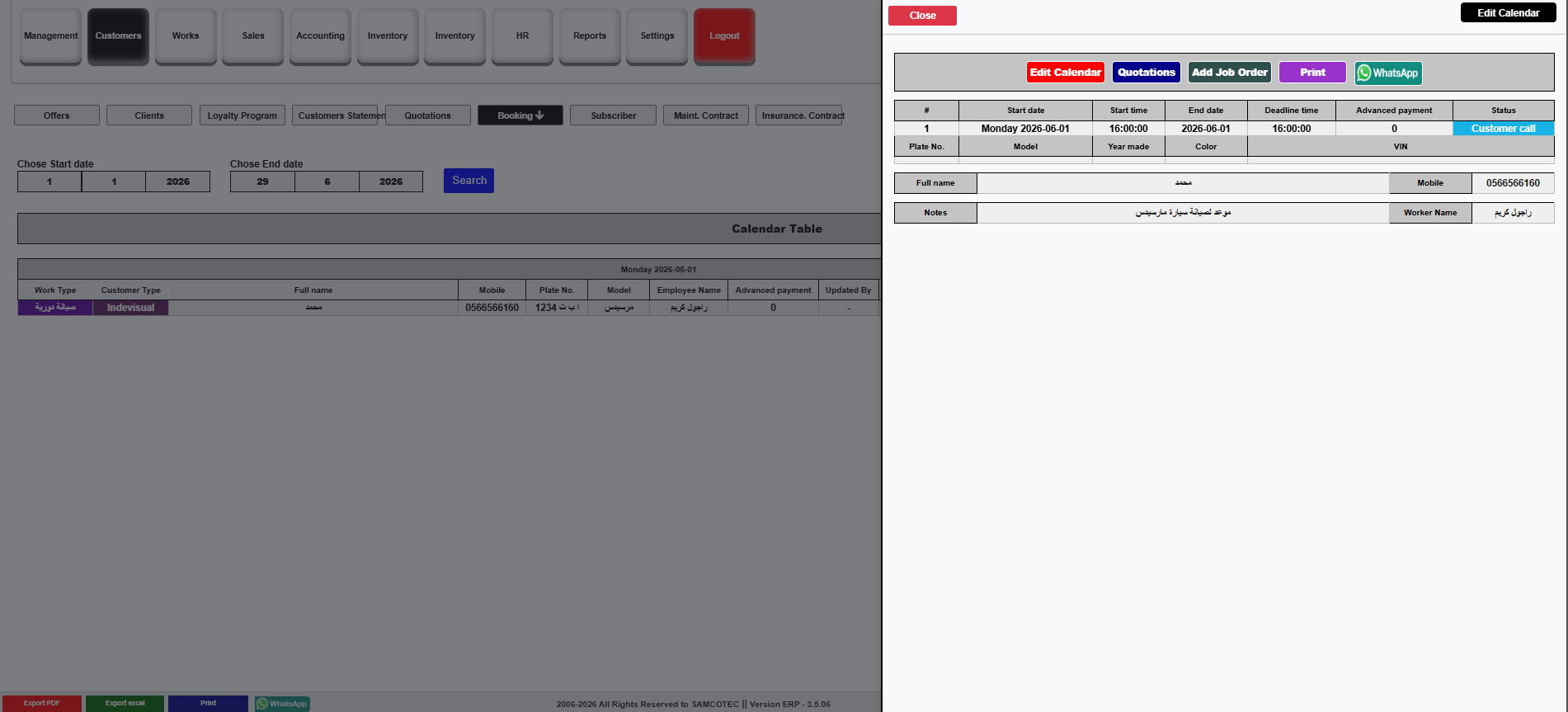The height and width of the screenshot is (712, 1568).
Task: Click mobile 0566566160 in the calendar table
Action: [x=492, y=308]
